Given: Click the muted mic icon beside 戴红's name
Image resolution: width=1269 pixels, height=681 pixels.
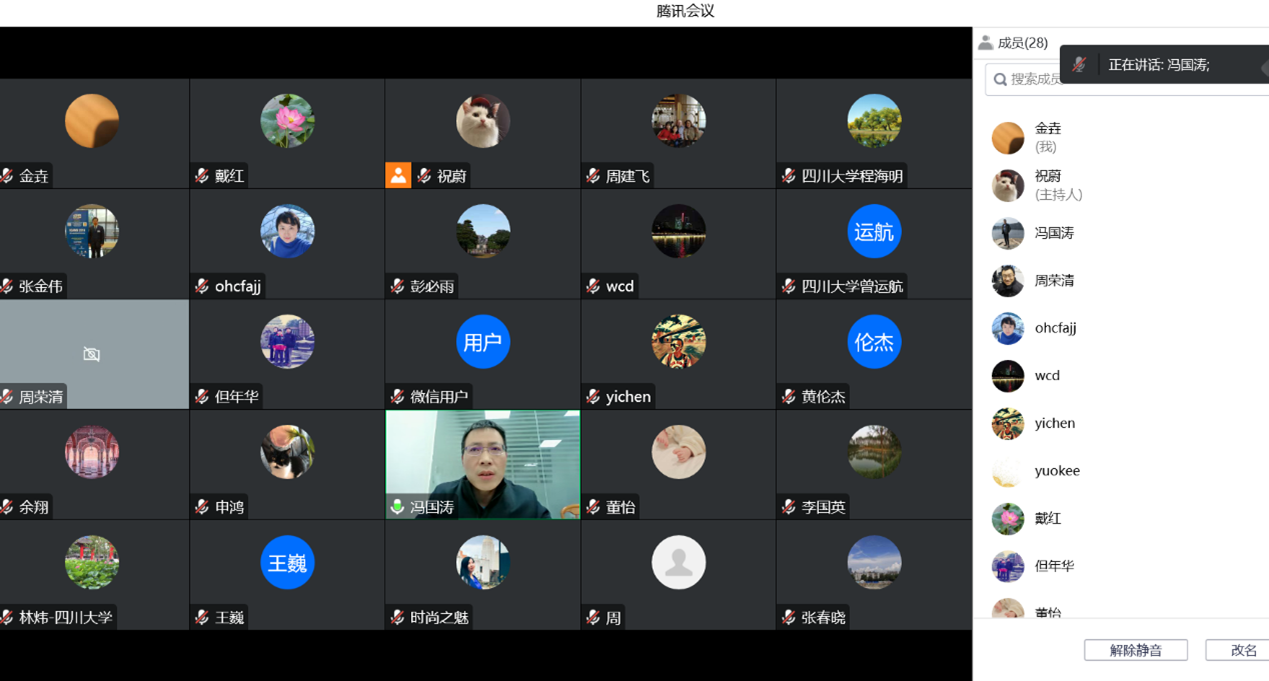Looking at the screenshot, I should point(202,176).
